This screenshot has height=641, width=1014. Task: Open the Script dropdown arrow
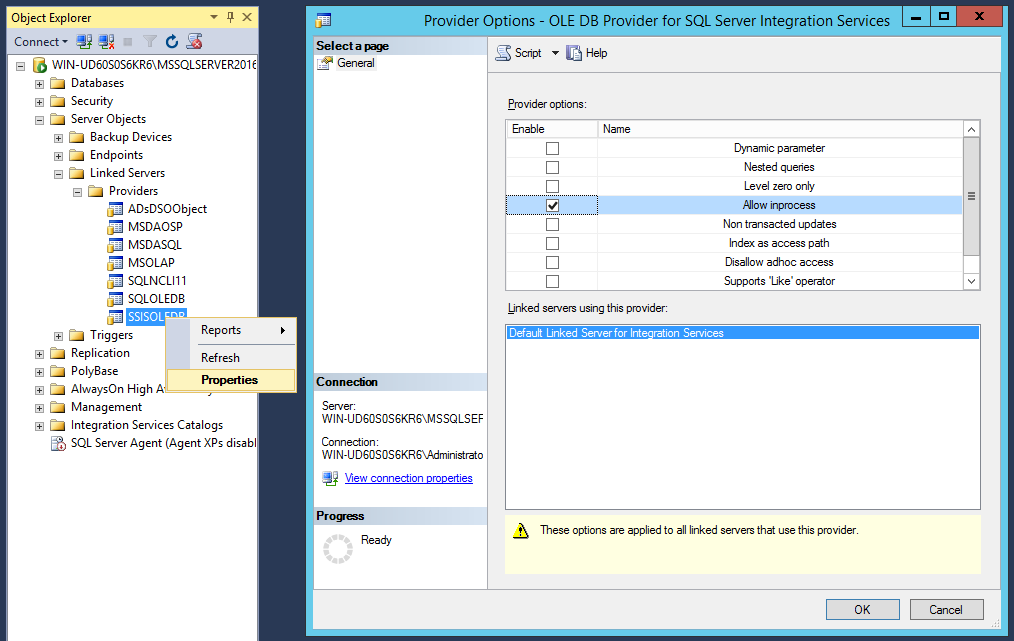[x=555, y=53]
